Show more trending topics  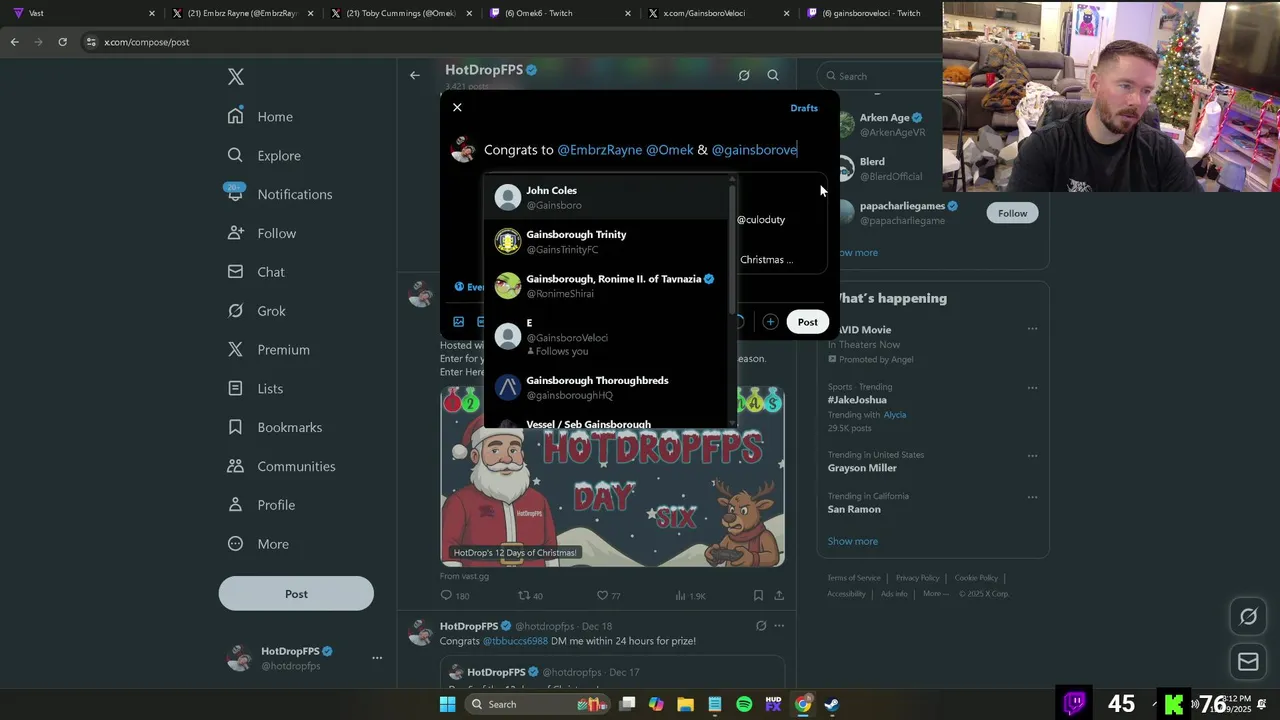852,541
